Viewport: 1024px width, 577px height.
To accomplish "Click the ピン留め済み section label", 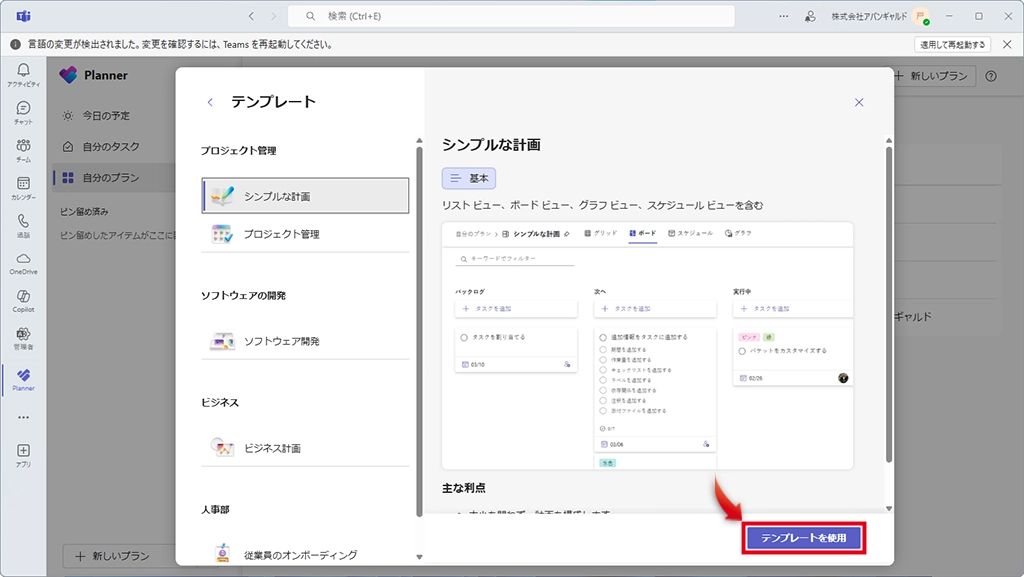I will point(84,211).
